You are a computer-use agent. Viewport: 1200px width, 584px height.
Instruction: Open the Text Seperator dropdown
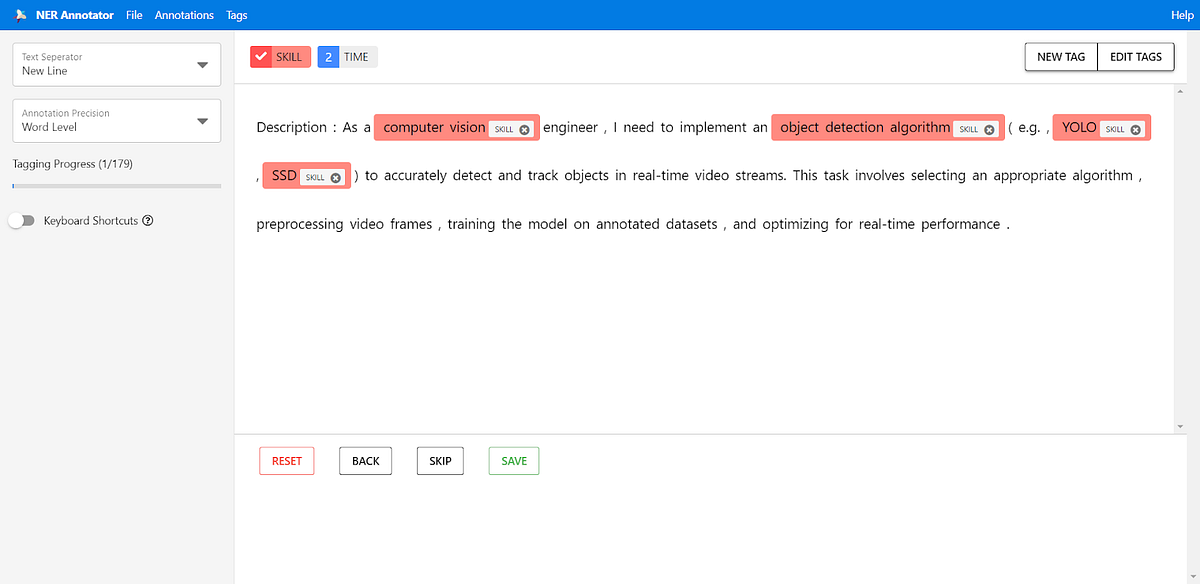pyautogui.click(x=202, y=63)
